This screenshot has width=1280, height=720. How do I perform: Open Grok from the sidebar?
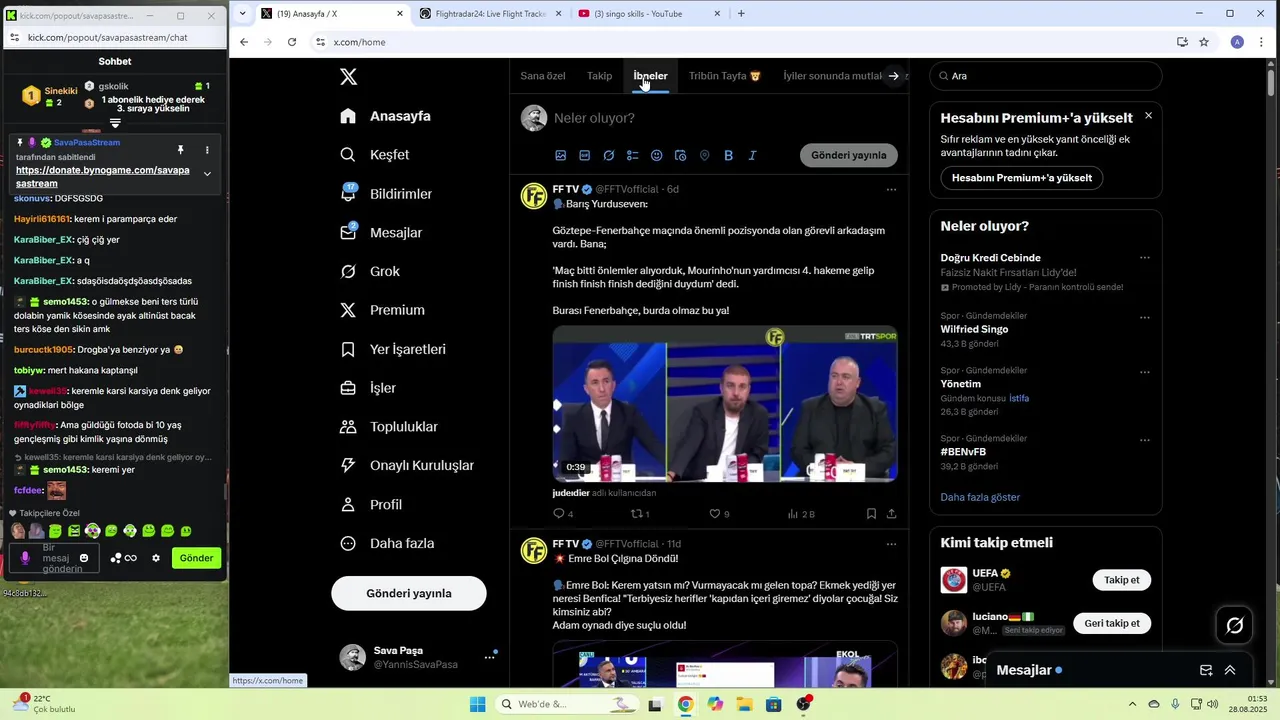(x=370, y=271)
